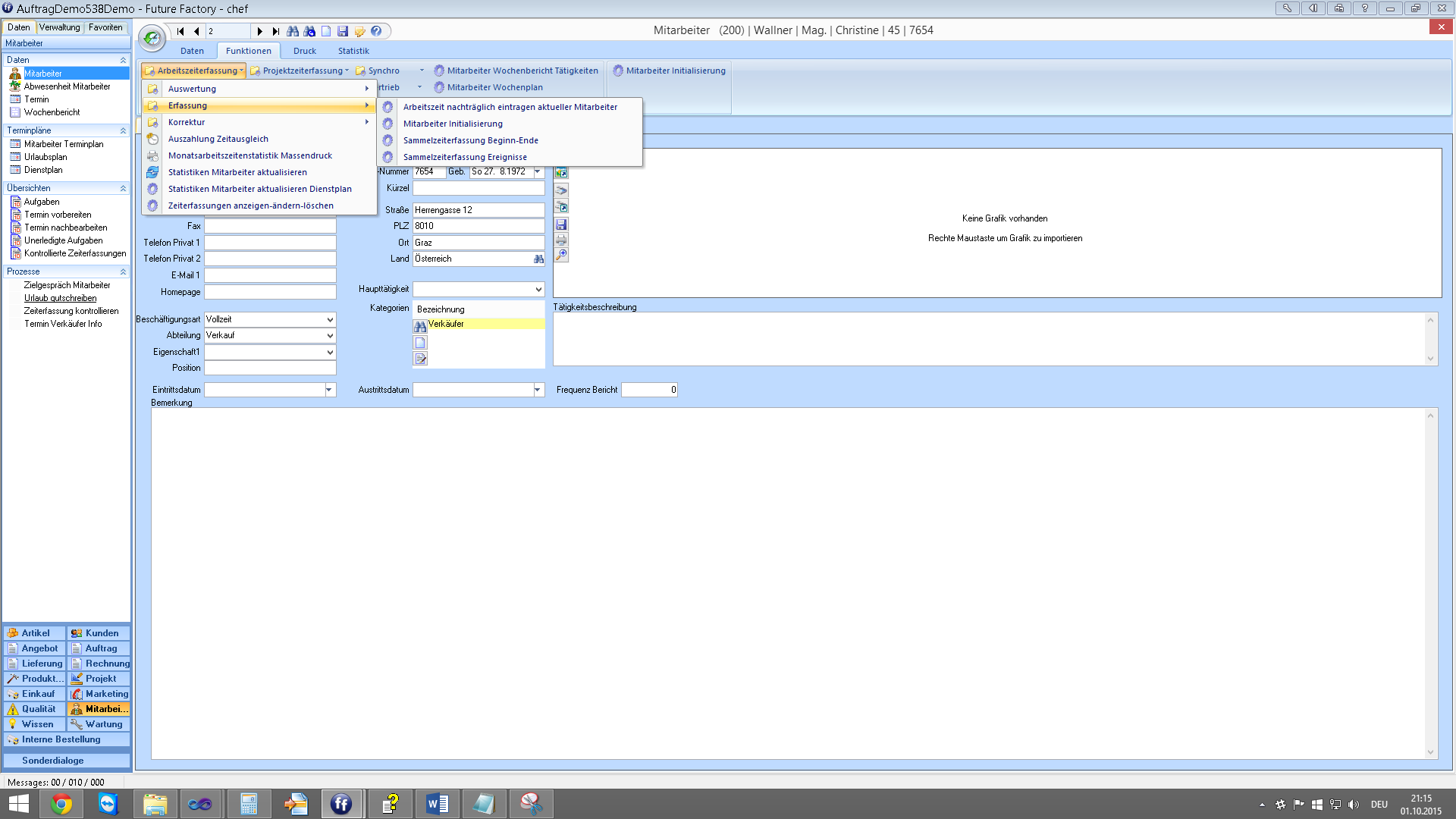Screen dimensions: 1456x819
Task: Click the new blank record page icon
Action: 326,31
